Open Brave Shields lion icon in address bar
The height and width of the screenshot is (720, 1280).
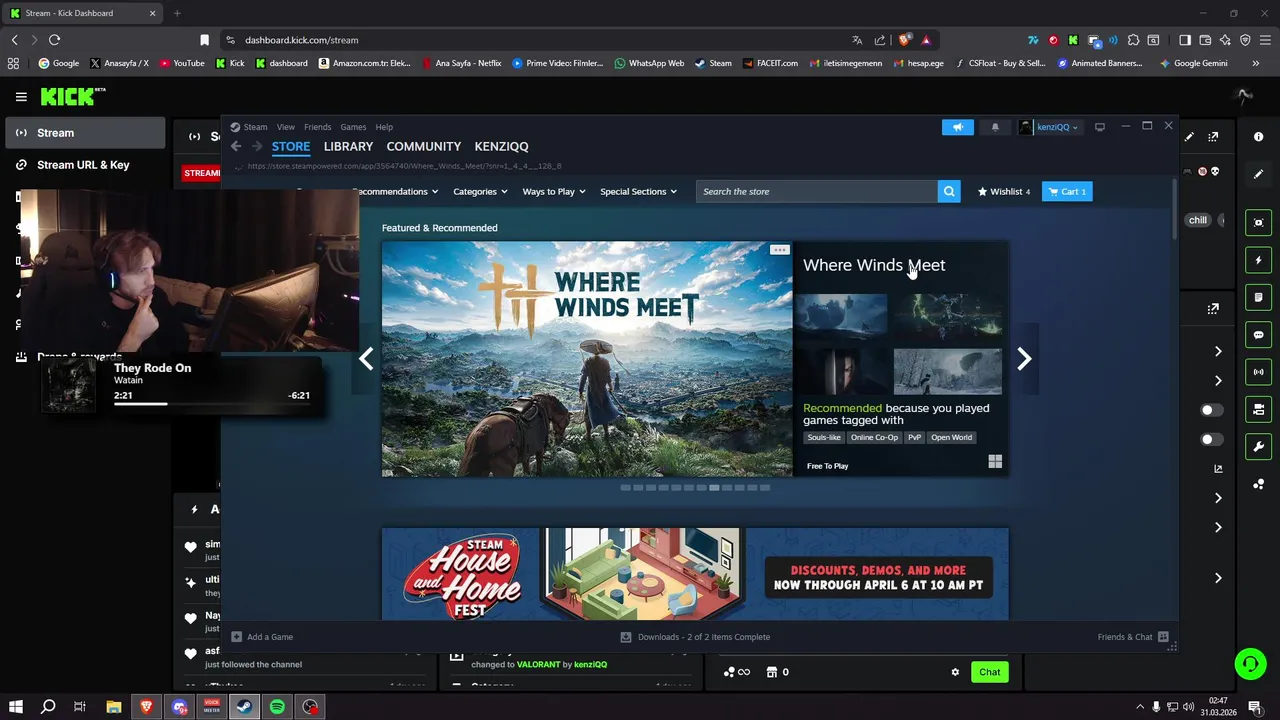pyautogui.click(x=905, y=40)
